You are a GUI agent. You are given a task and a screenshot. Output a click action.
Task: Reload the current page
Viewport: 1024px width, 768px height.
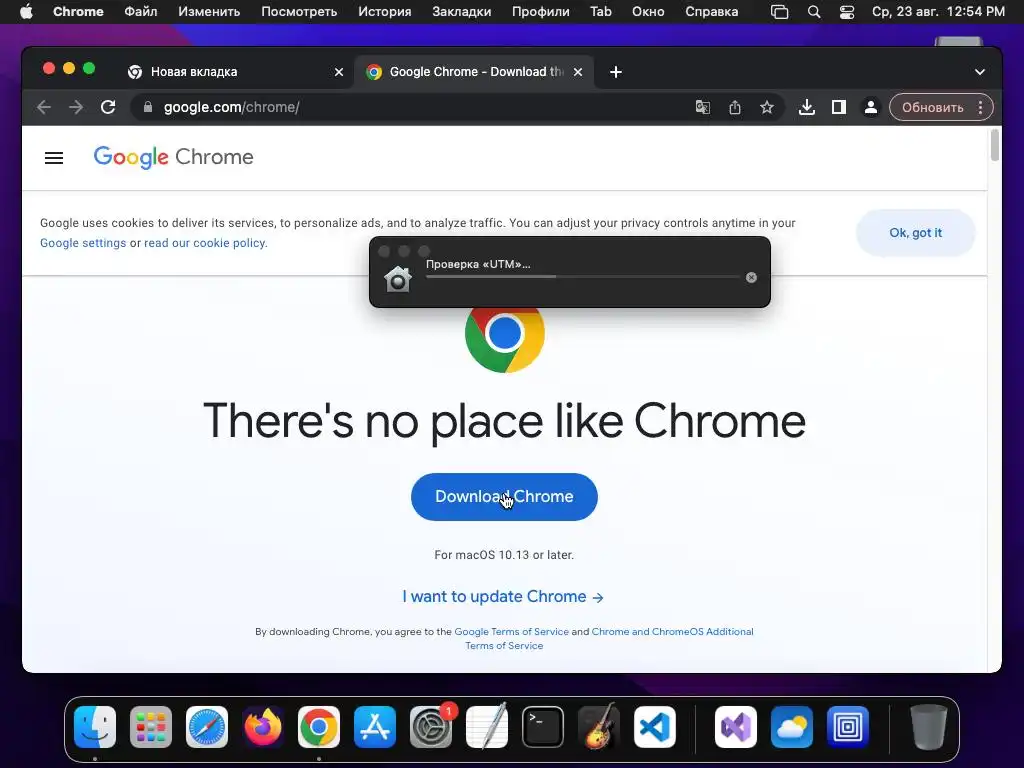tap(108, 107)
